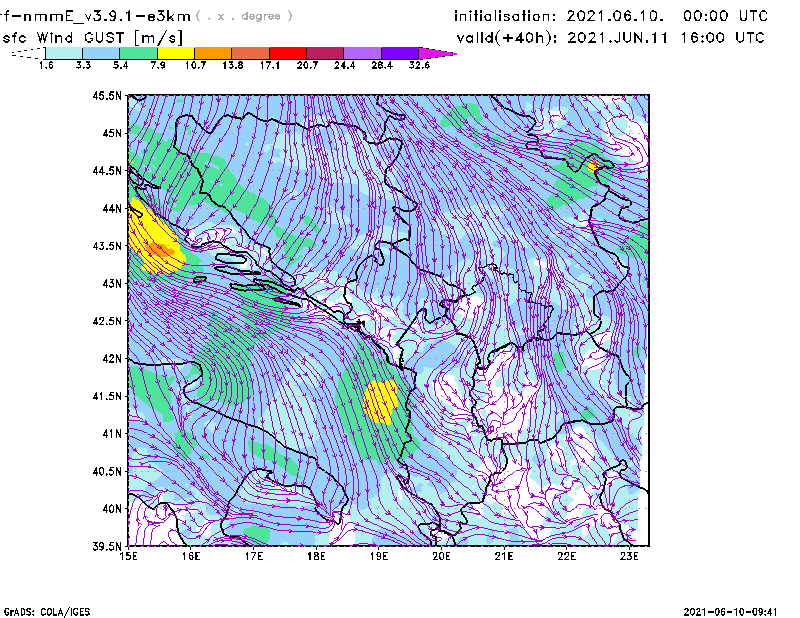Click the 'GrADS: COLA/IGES' credit text
This screenshot has height=618, width=800.
pyautogui.click(x=47, y=612)
